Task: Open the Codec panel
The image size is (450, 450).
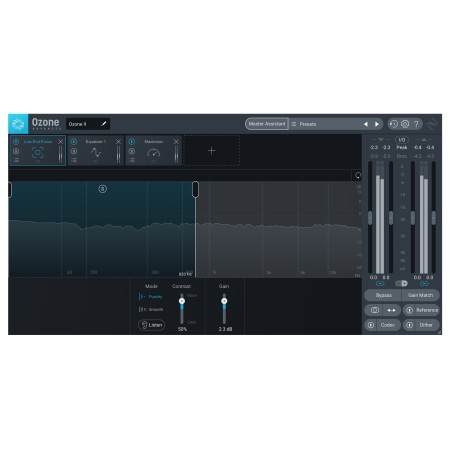Action: (x=388, y=325)
